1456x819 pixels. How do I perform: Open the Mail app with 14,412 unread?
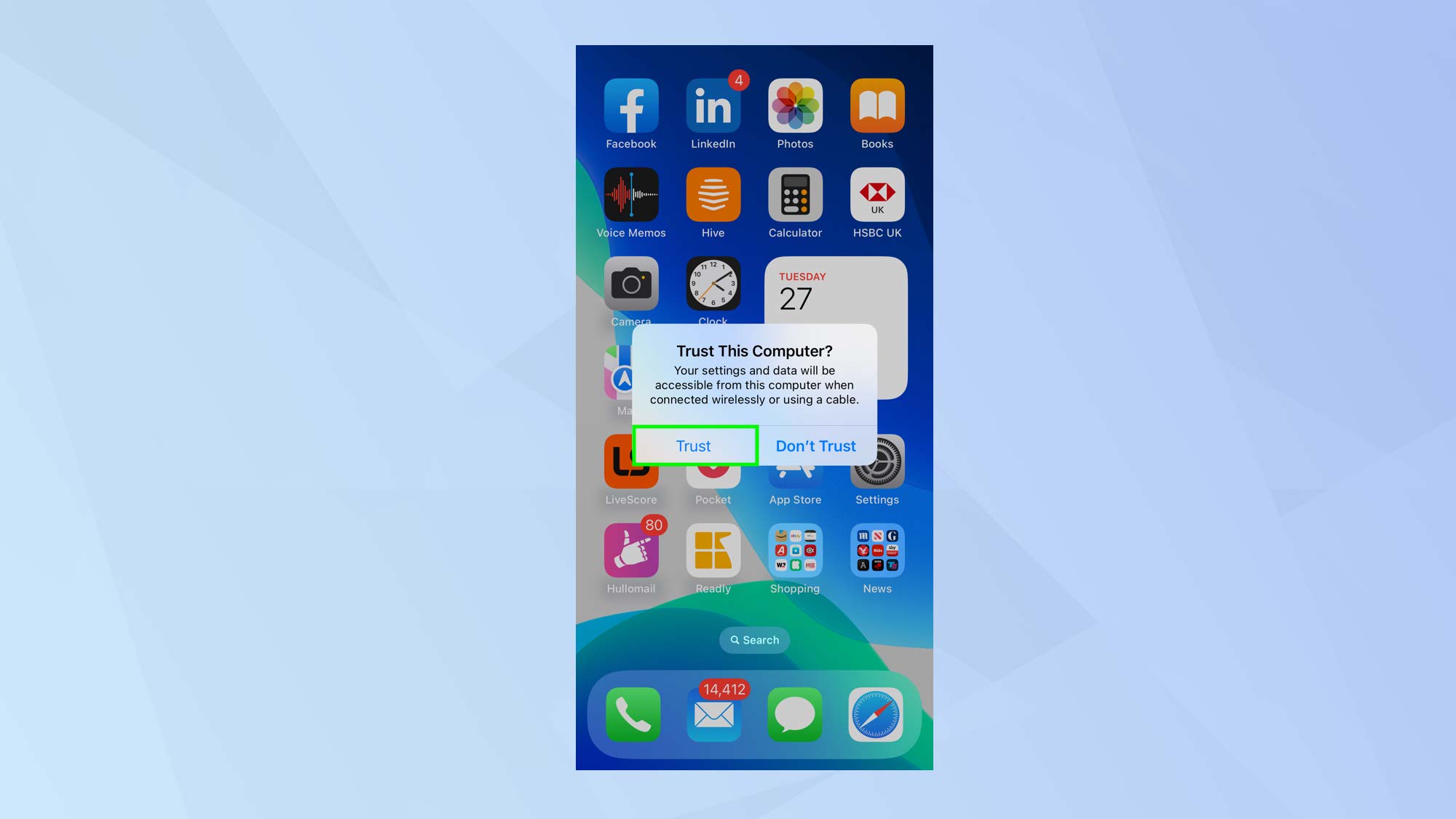(713, 713)
